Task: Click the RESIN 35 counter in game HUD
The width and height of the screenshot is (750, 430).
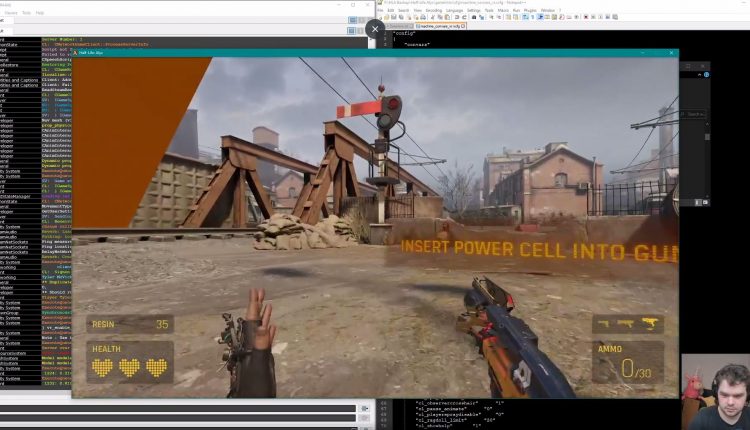Action: 130,324
